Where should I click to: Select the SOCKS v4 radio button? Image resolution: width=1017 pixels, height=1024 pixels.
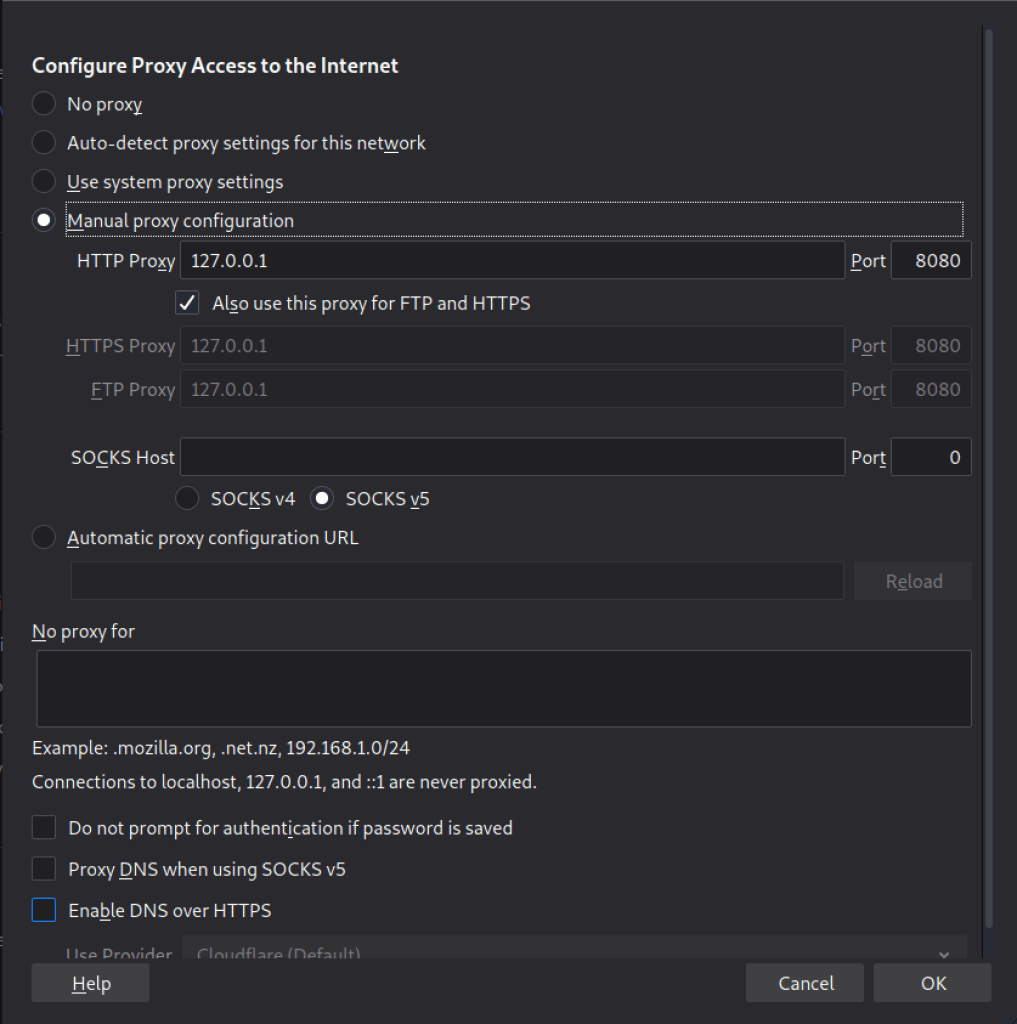click(187, 498)
